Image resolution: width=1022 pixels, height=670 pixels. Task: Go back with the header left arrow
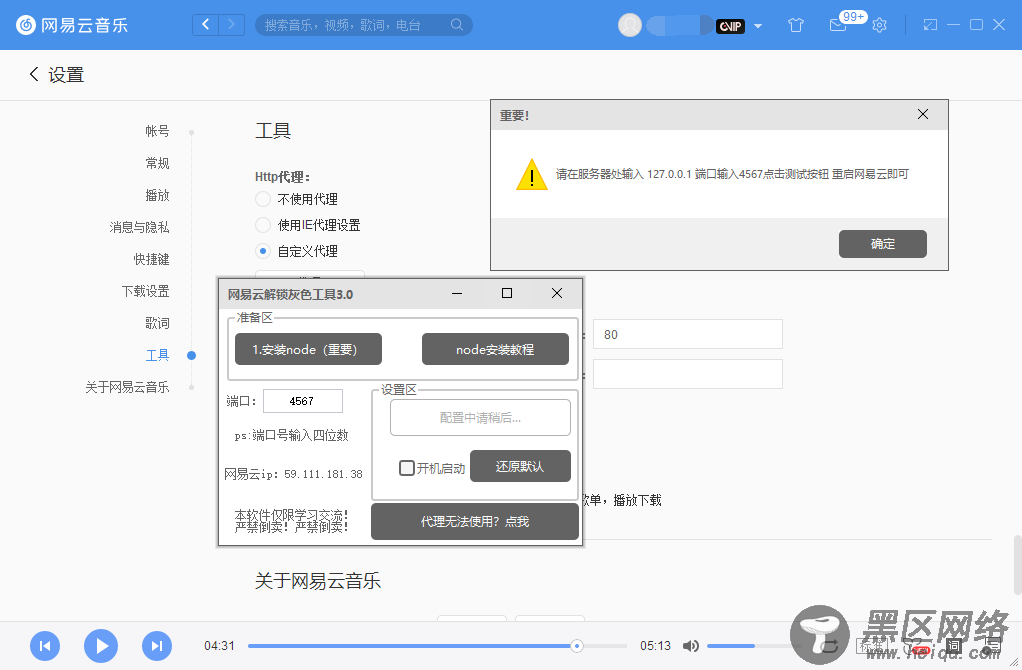click(x=205, y=25)
